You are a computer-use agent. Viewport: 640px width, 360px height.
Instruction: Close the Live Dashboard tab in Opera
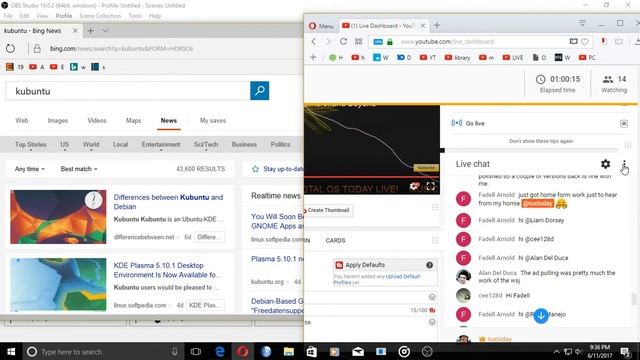(423, 26)
